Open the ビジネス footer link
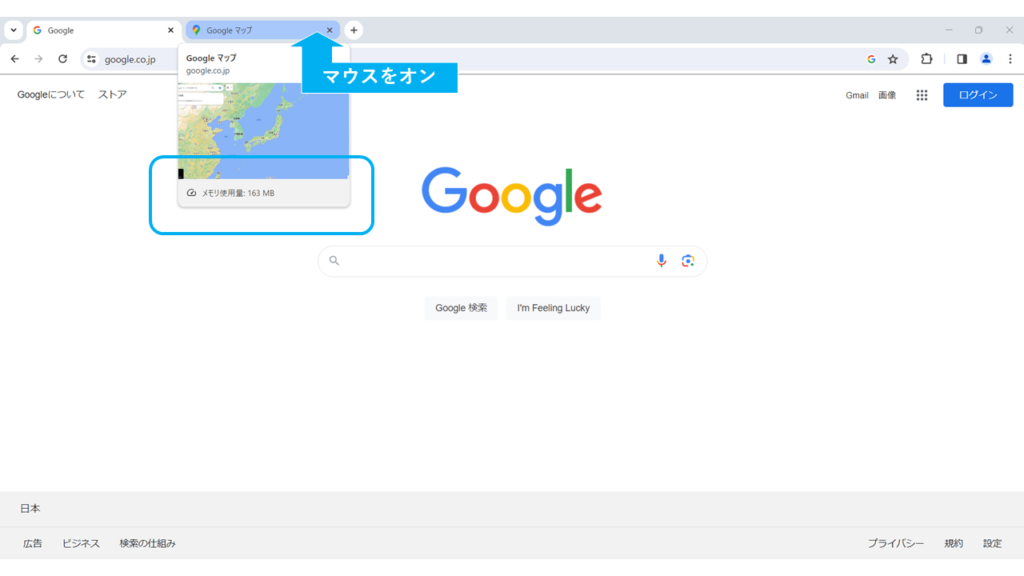The image size is (1024, 576). tap(81, 543)
